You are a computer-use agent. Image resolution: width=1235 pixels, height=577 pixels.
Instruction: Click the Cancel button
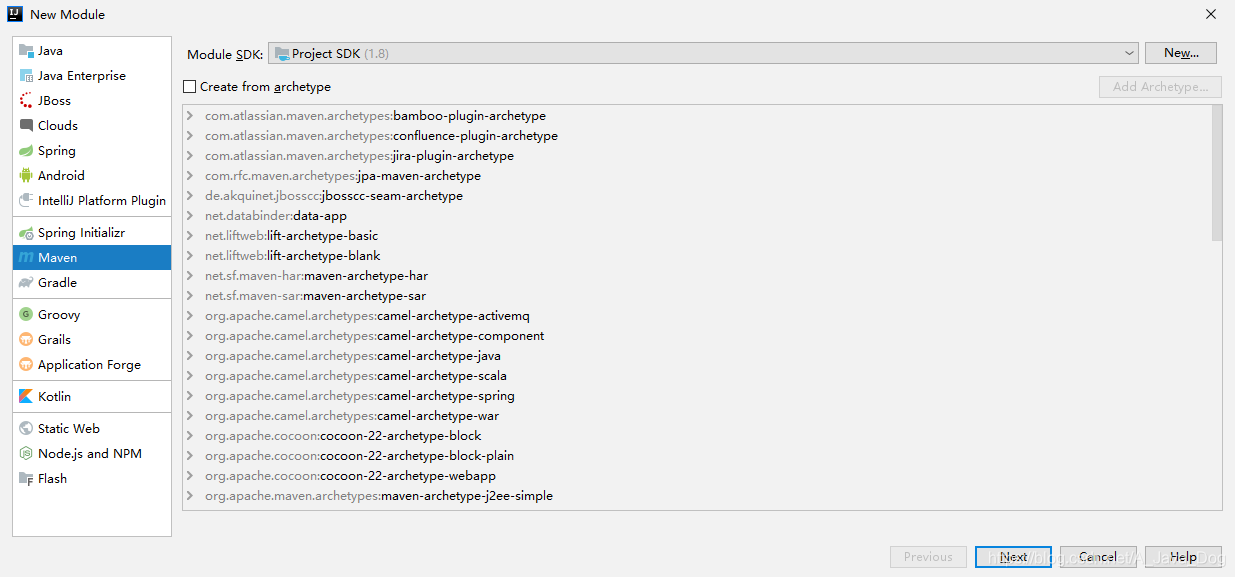[x=1098, y=557]
